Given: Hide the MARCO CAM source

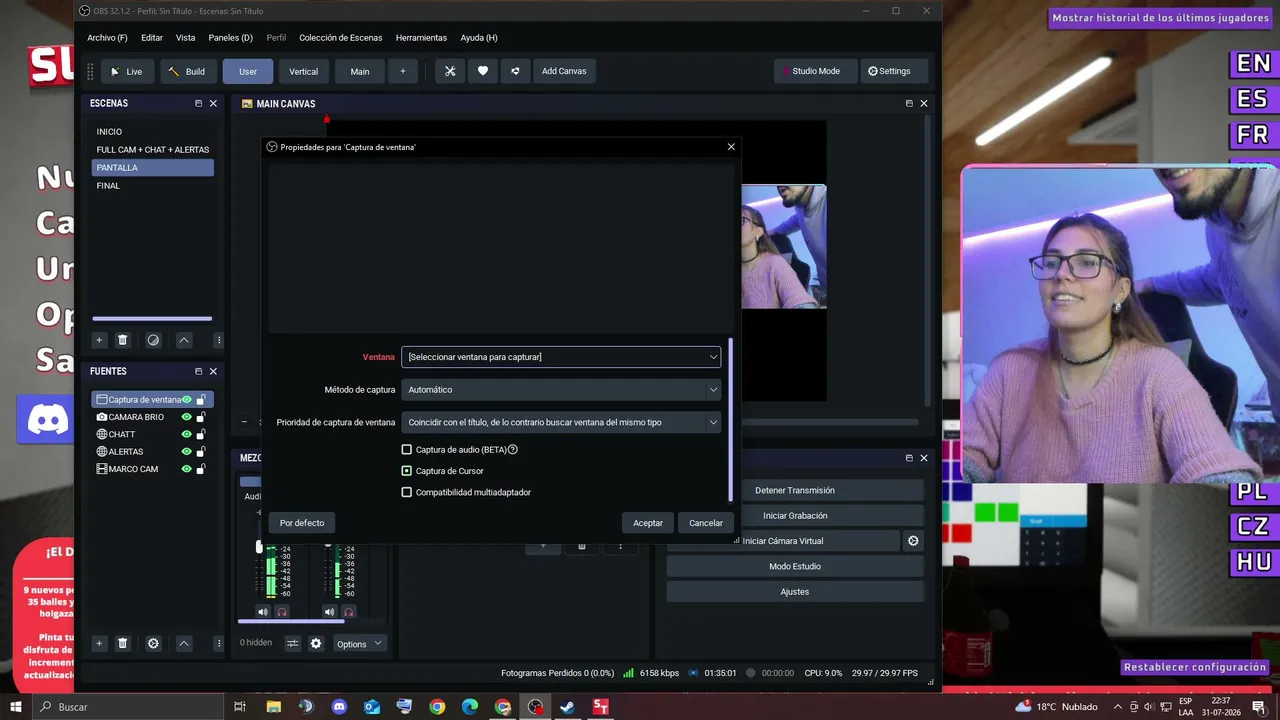Looking at the screenshot, I should tap(186, 469).
